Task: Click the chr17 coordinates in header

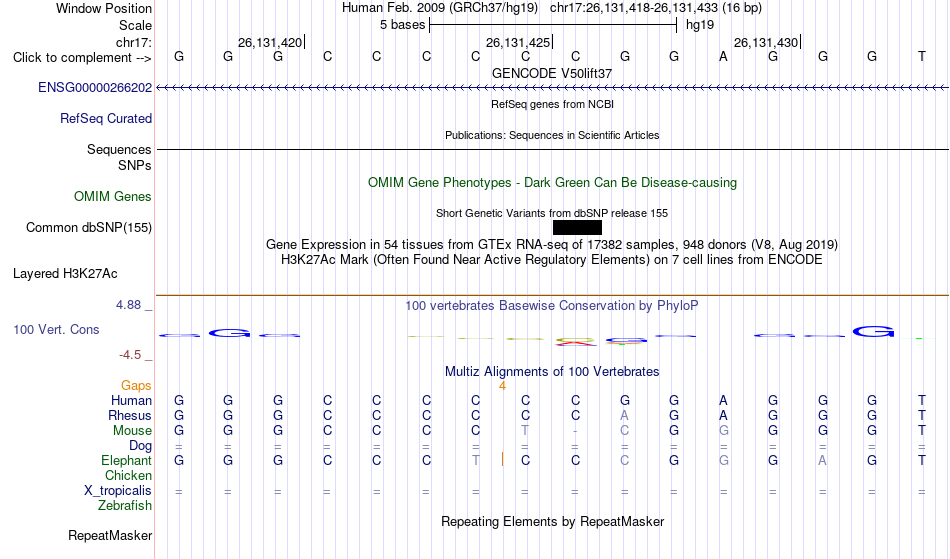Action: (634, 8)
